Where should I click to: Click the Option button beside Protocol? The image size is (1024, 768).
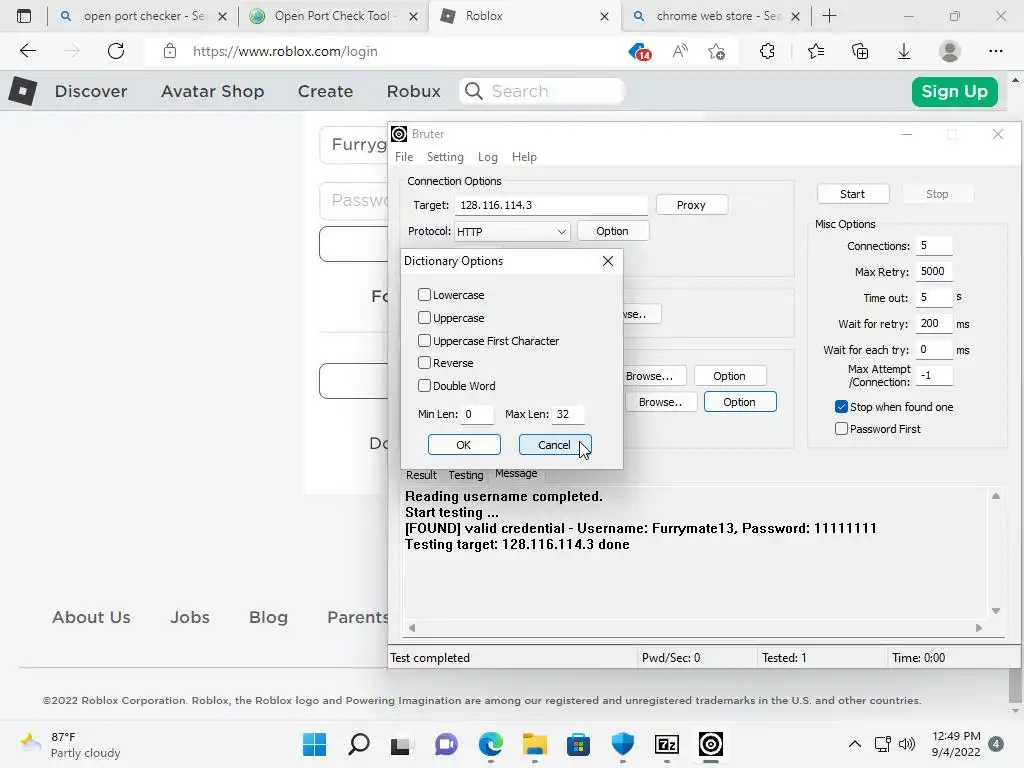[x=612, y=231]
